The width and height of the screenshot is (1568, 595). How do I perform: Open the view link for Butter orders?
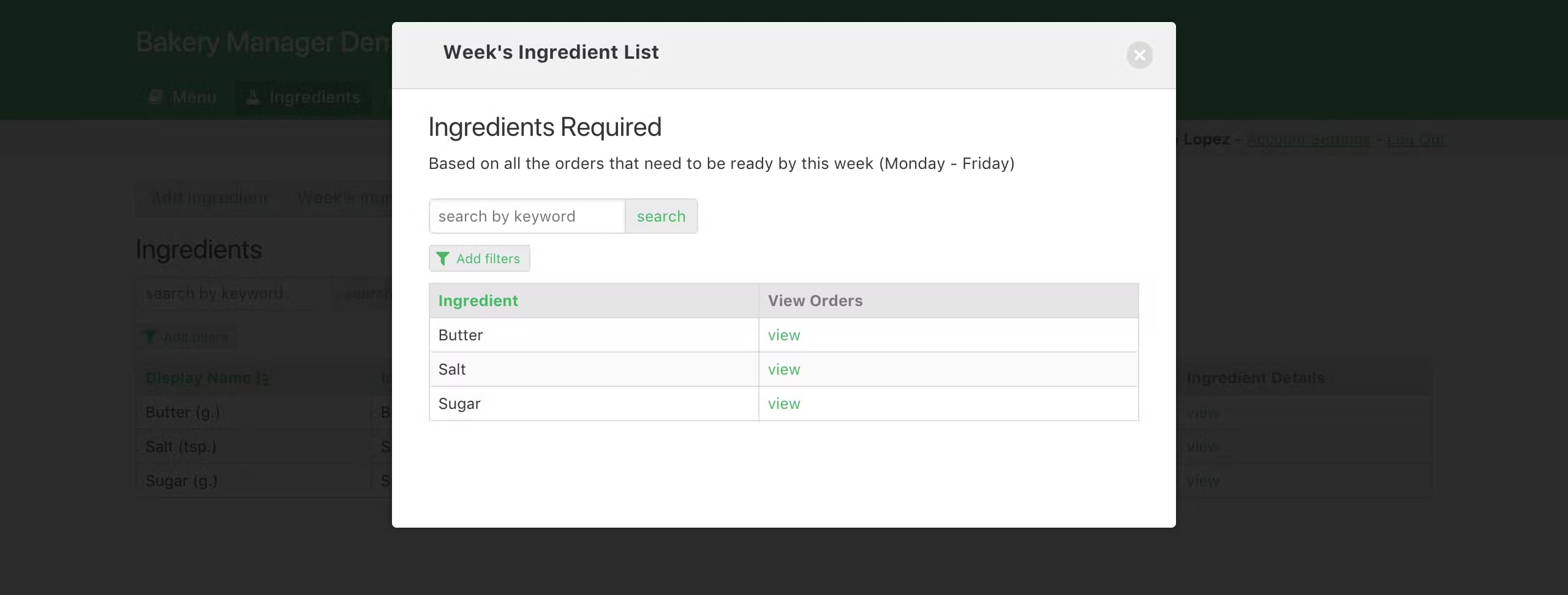pos(784,335)
